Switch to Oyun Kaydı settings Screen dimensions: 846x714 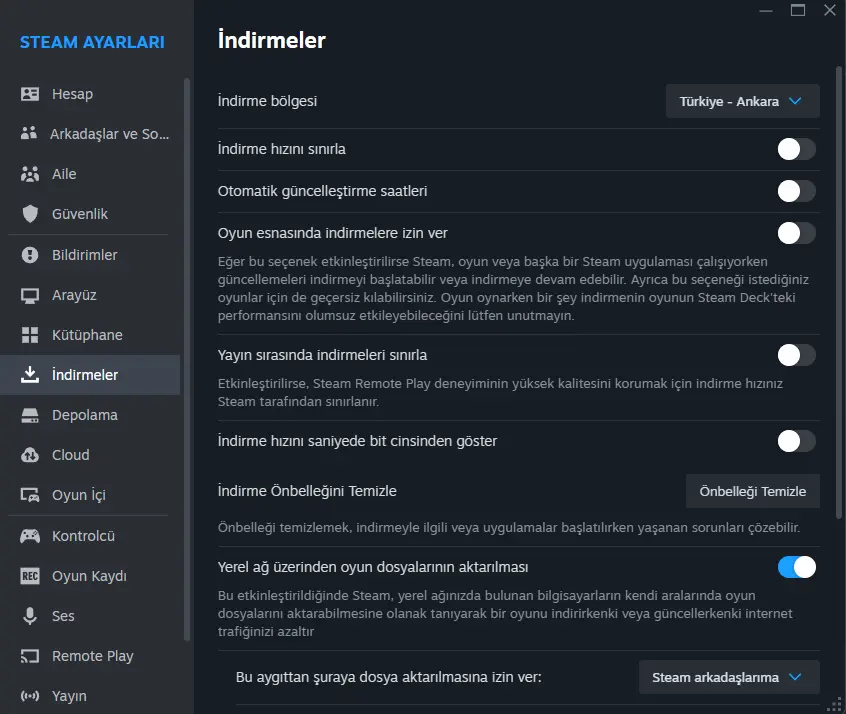pyautogui.click(x=90, y=576)
